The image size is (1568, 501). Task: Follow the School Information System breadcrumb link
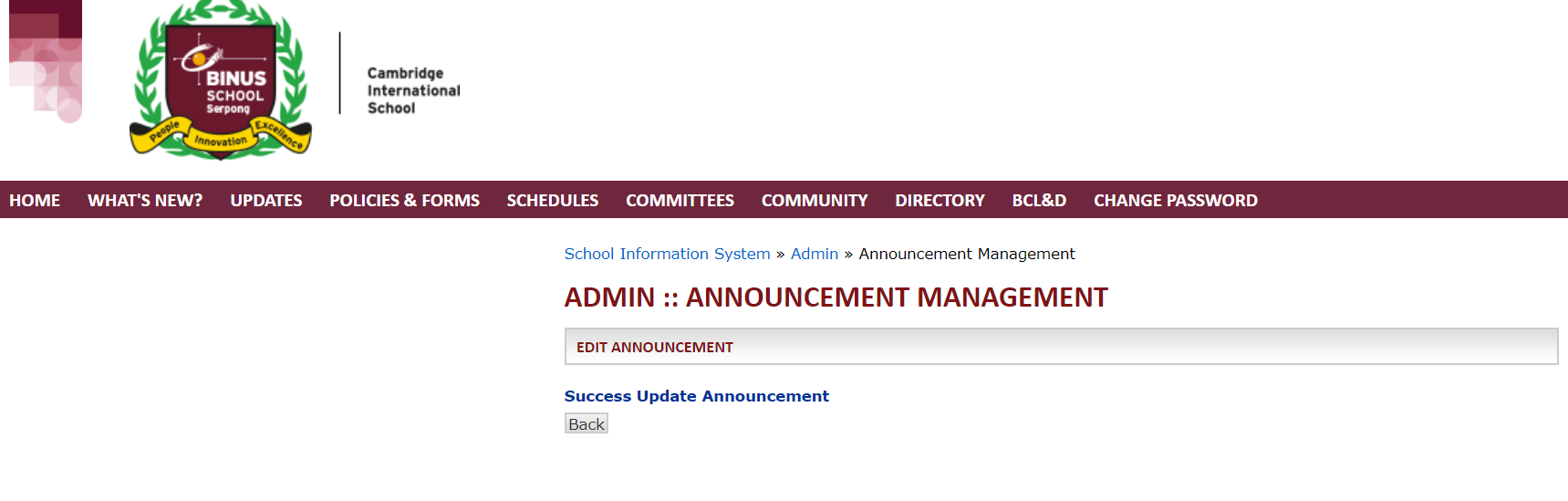coord(667,254)
